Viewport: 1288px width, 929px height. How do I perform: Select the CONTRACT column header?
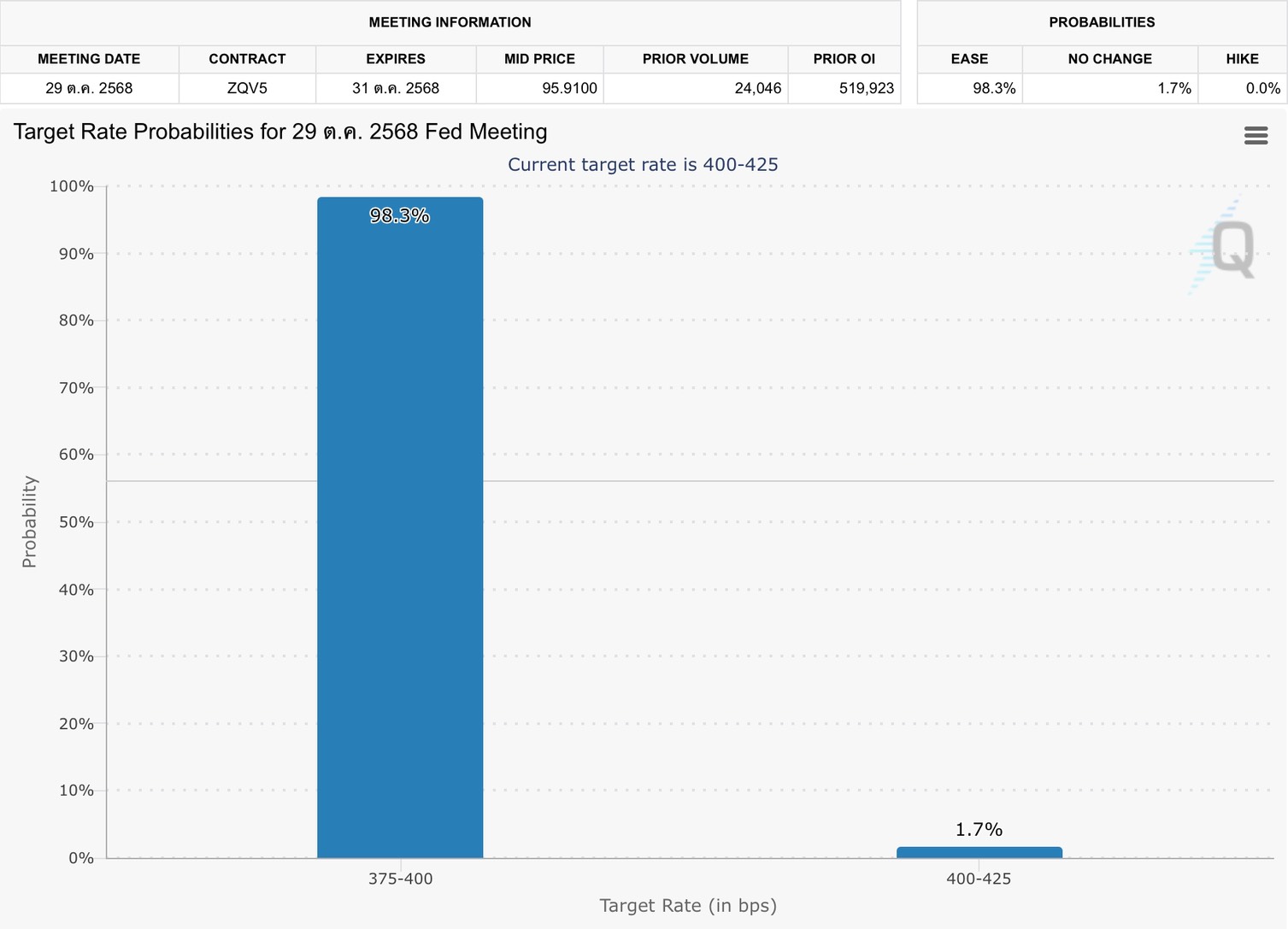pyautogui.click(x=247, y=59)
